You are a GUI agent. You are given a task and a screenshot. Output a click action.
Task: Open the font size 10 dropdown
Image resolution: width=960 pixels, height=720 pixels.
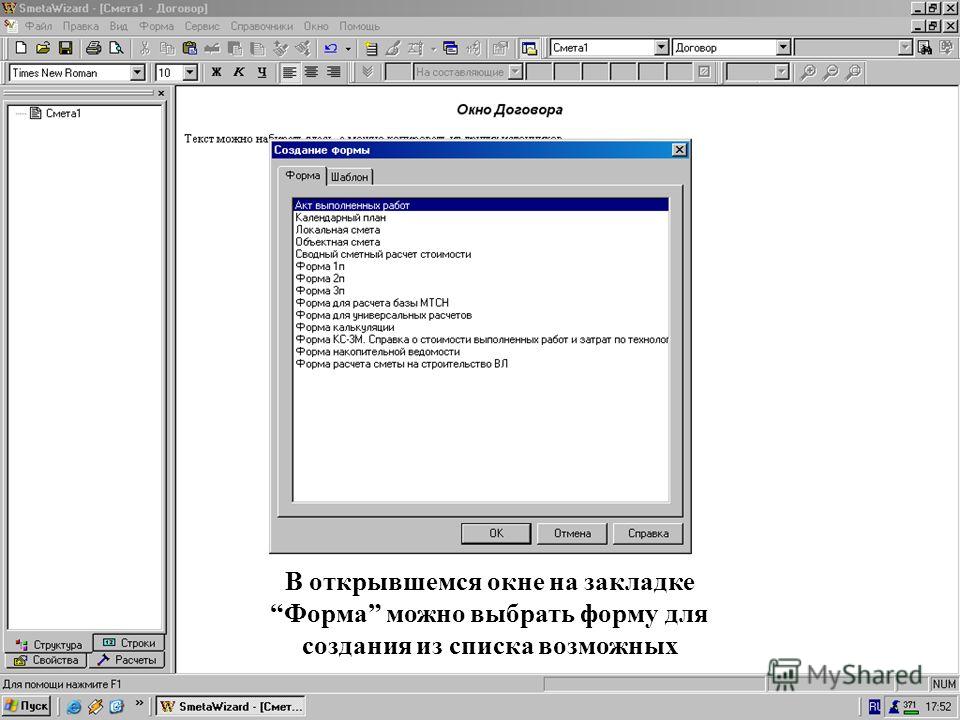click(190, 73)
